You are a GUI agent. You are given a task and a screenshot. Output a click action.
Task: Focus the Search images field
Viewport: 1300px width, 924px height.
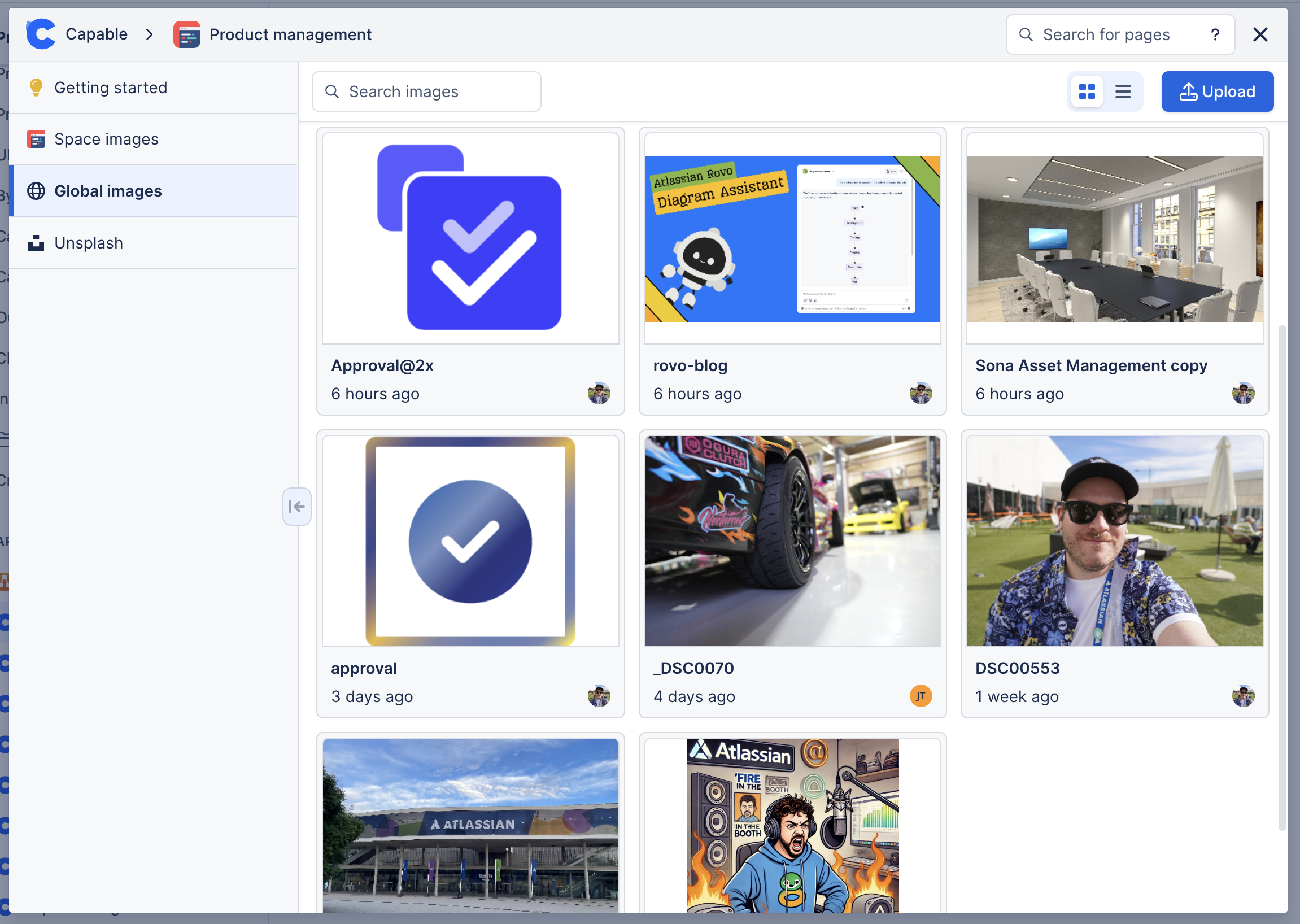coord(426,91)
